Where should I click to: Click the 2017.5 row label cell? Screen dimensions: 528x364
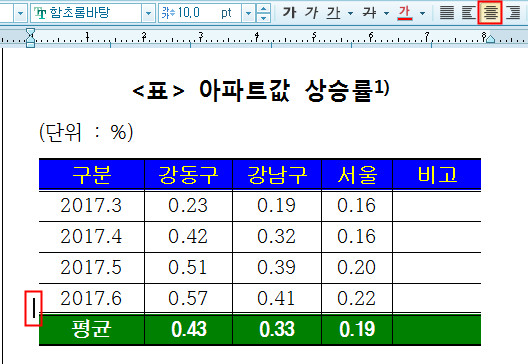coord(92,268)
